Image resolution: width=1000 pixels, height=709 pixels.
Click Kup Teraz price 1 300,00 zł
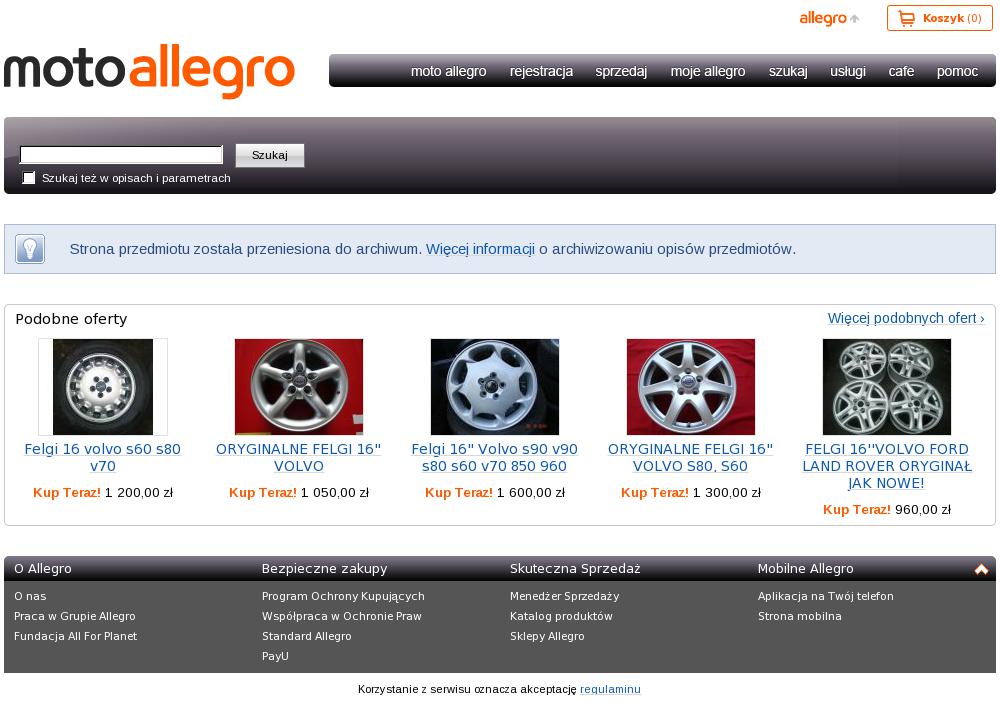pos(691,493)
